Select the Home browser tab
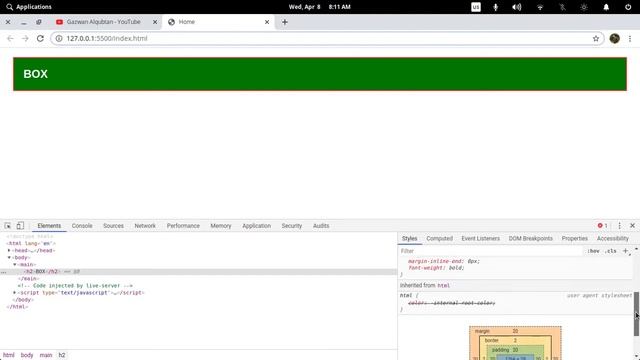This screenshot has height=360, width=640. (218, 22)
